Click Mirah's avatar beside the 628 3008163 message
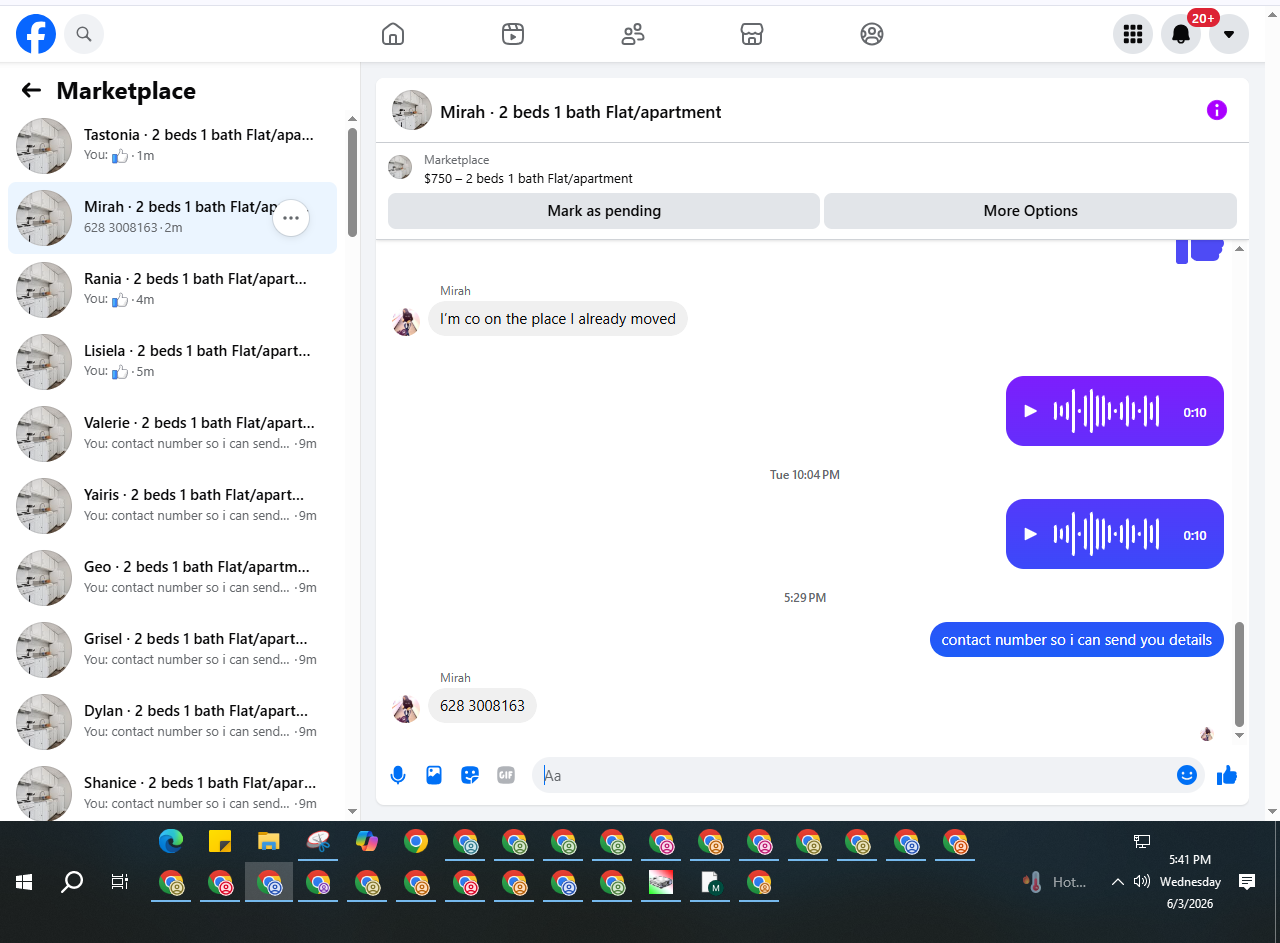 pyautogui.click(x=405, y=709)
